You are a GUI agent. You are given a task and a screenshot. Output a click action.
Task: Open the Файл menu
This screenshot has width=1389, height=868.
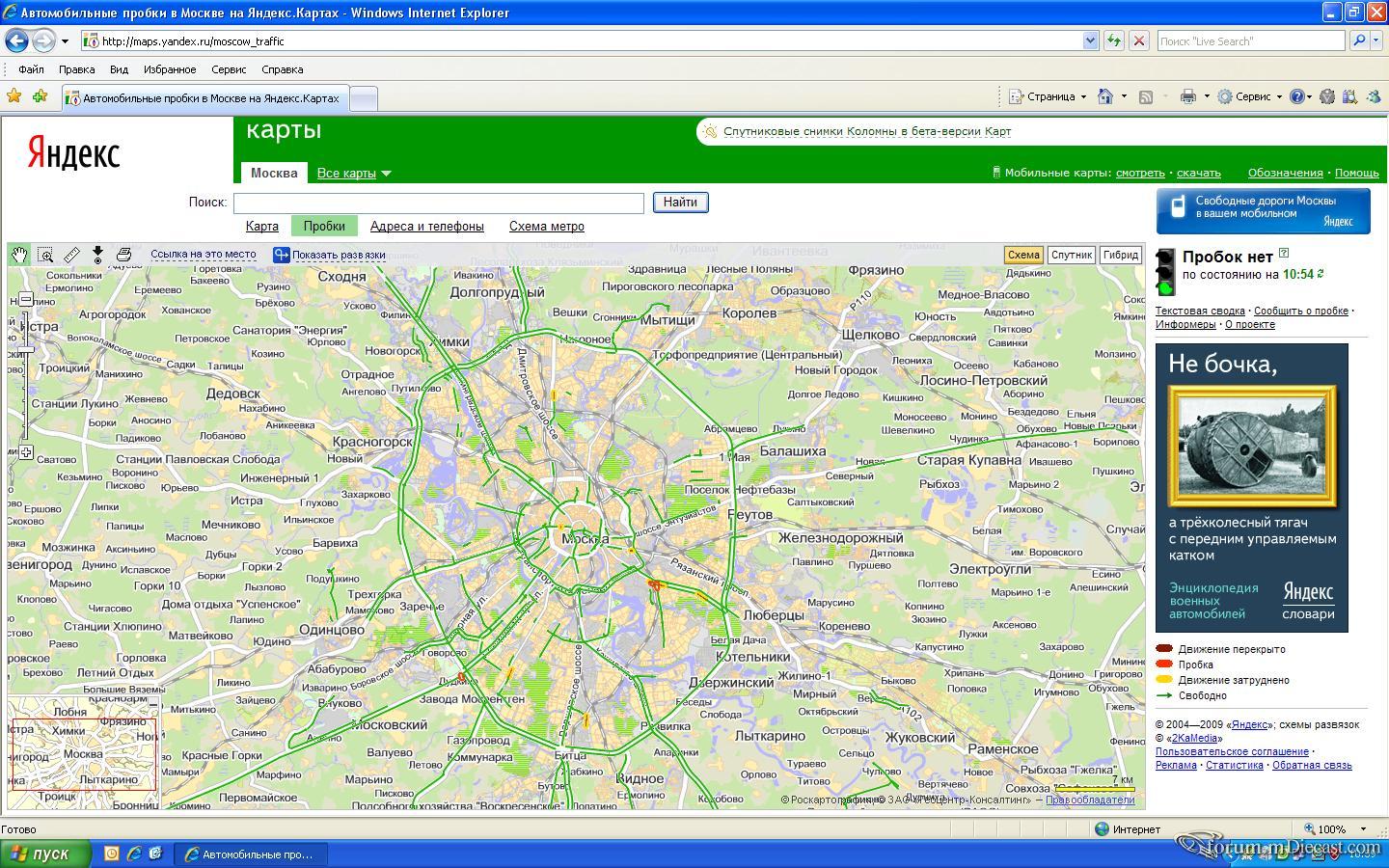point(31,69)
